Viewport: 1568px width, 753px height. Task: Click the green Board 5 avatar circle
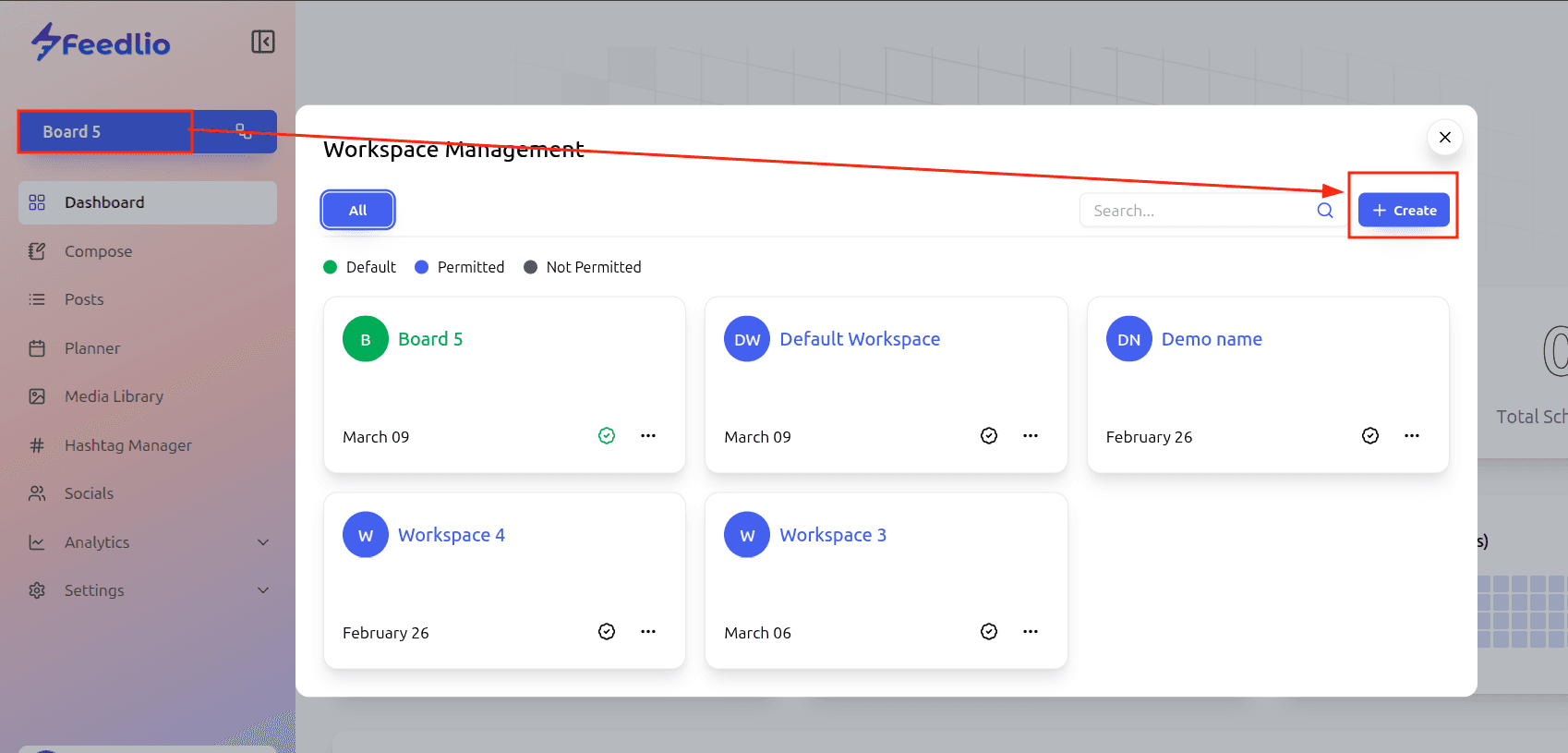[x=366, y=339]
